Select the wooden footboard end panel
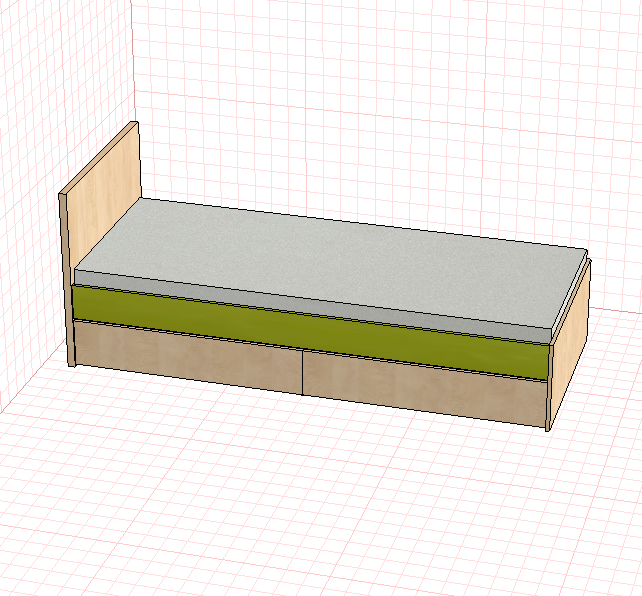Viewport: 642px width, 596px height. [569, 348]
